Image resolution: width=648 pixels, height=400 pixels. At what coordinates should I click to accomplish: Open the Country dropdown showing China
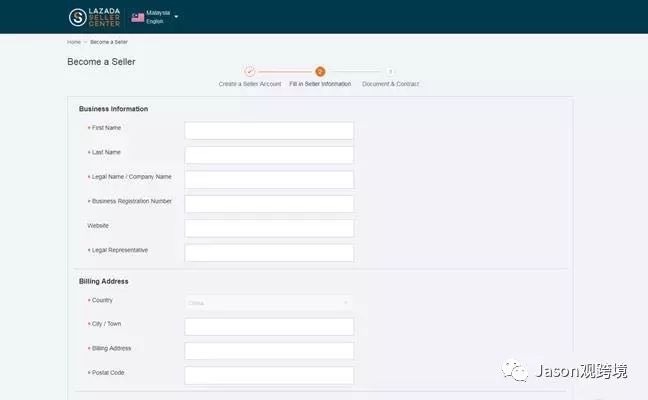point(269,303)
